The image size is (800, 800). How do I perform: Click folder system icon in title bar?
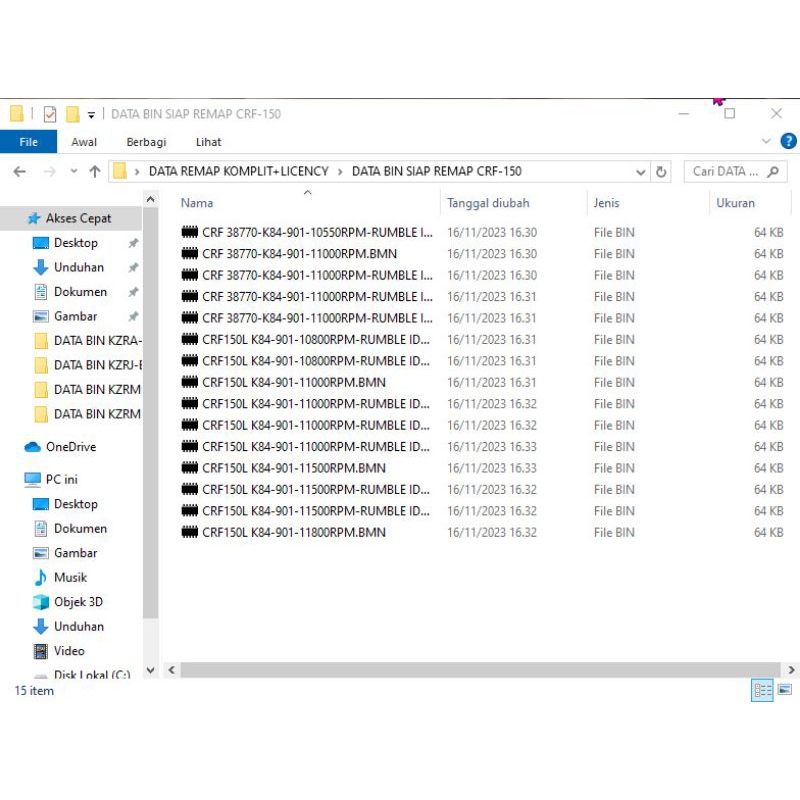tap(17, 114)
